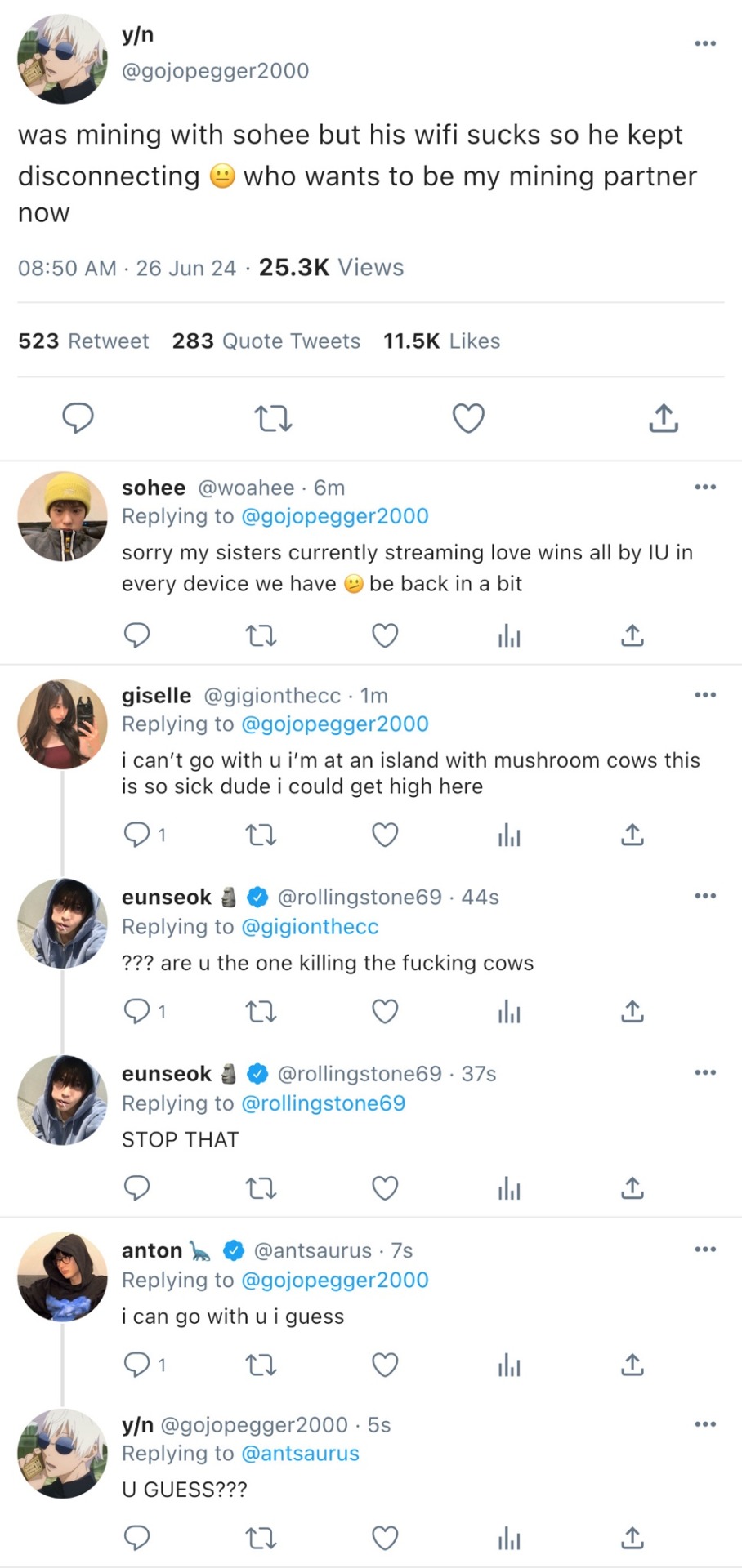
Task: Open sohee's profile picture
Action: click(x=62, y=516)
